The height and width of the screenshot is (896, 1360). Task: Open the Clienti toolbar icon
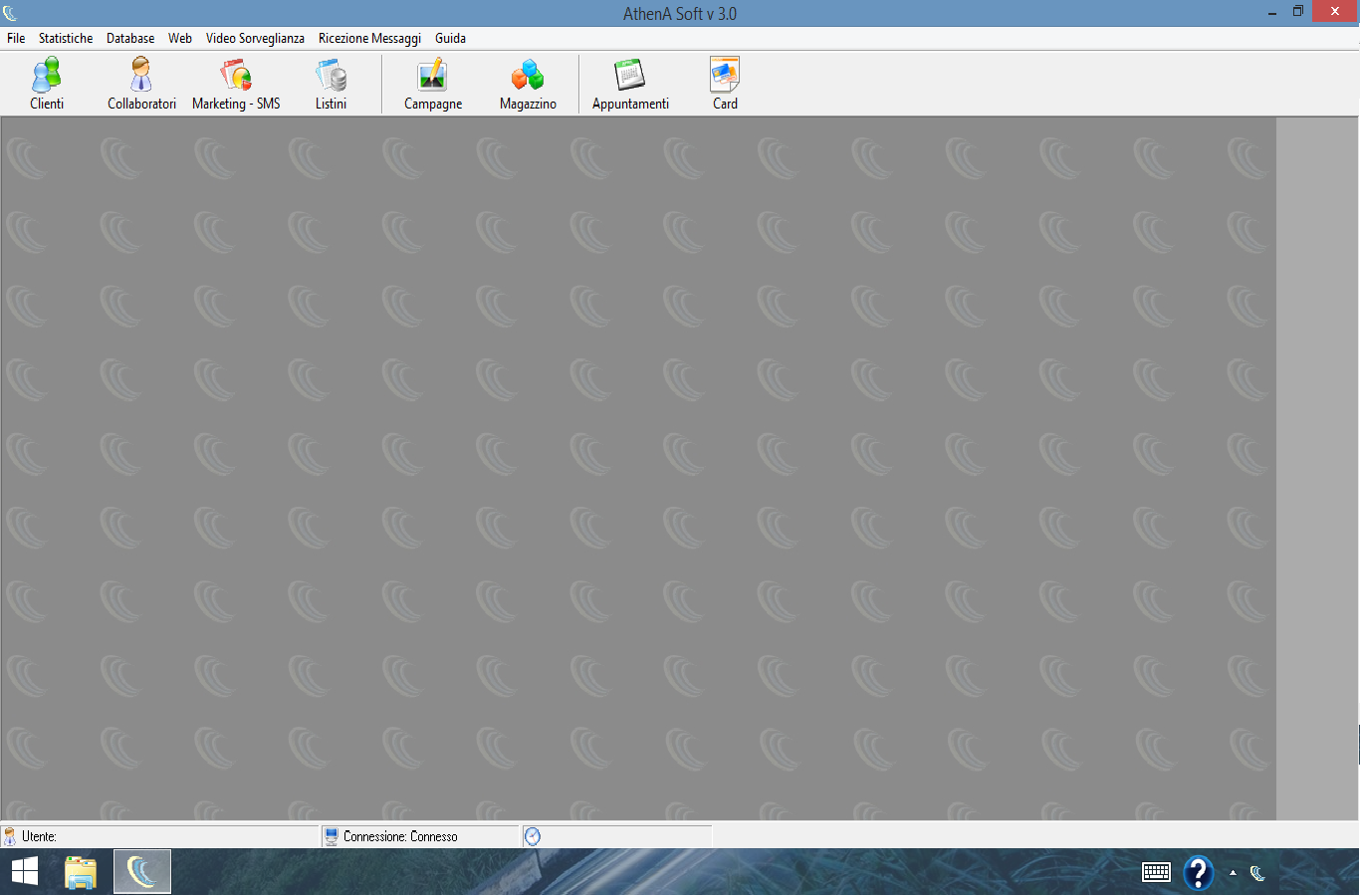[47, 84]
